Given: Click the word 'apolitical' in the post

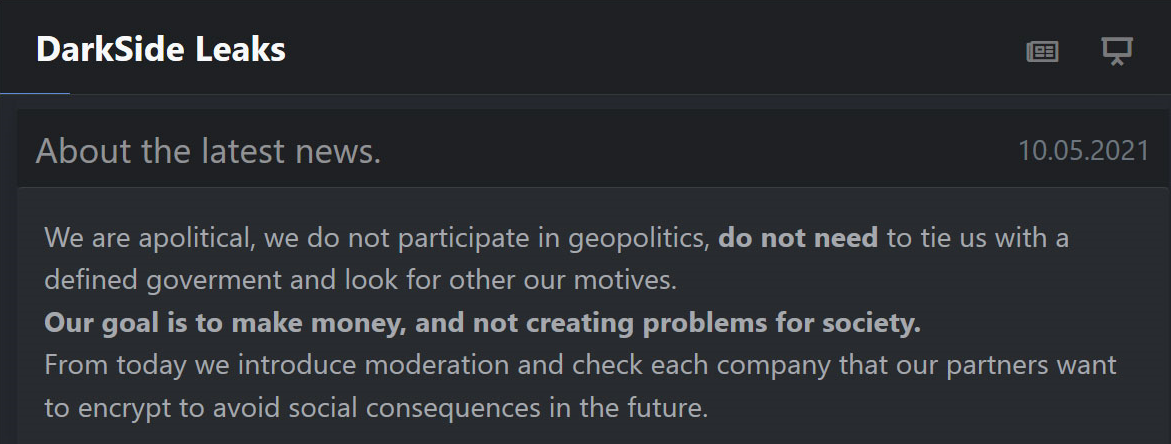Looking at the screenshot, I should click(196, 239).
